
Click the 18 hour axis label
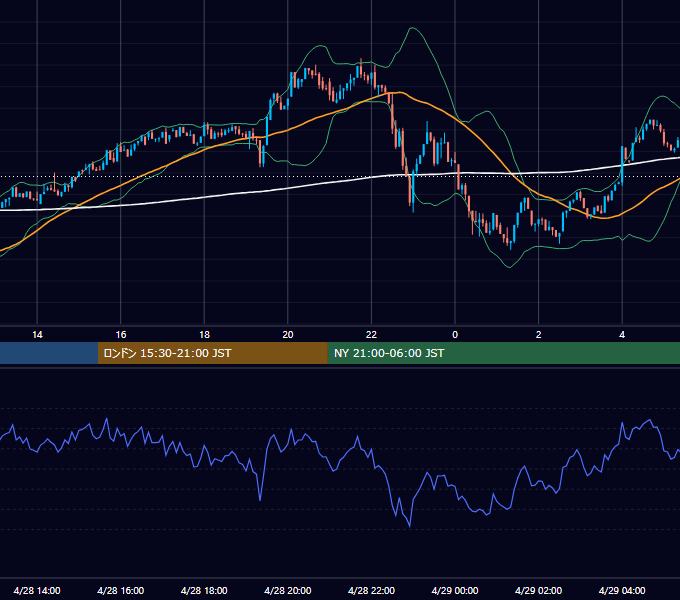[204, 335]
